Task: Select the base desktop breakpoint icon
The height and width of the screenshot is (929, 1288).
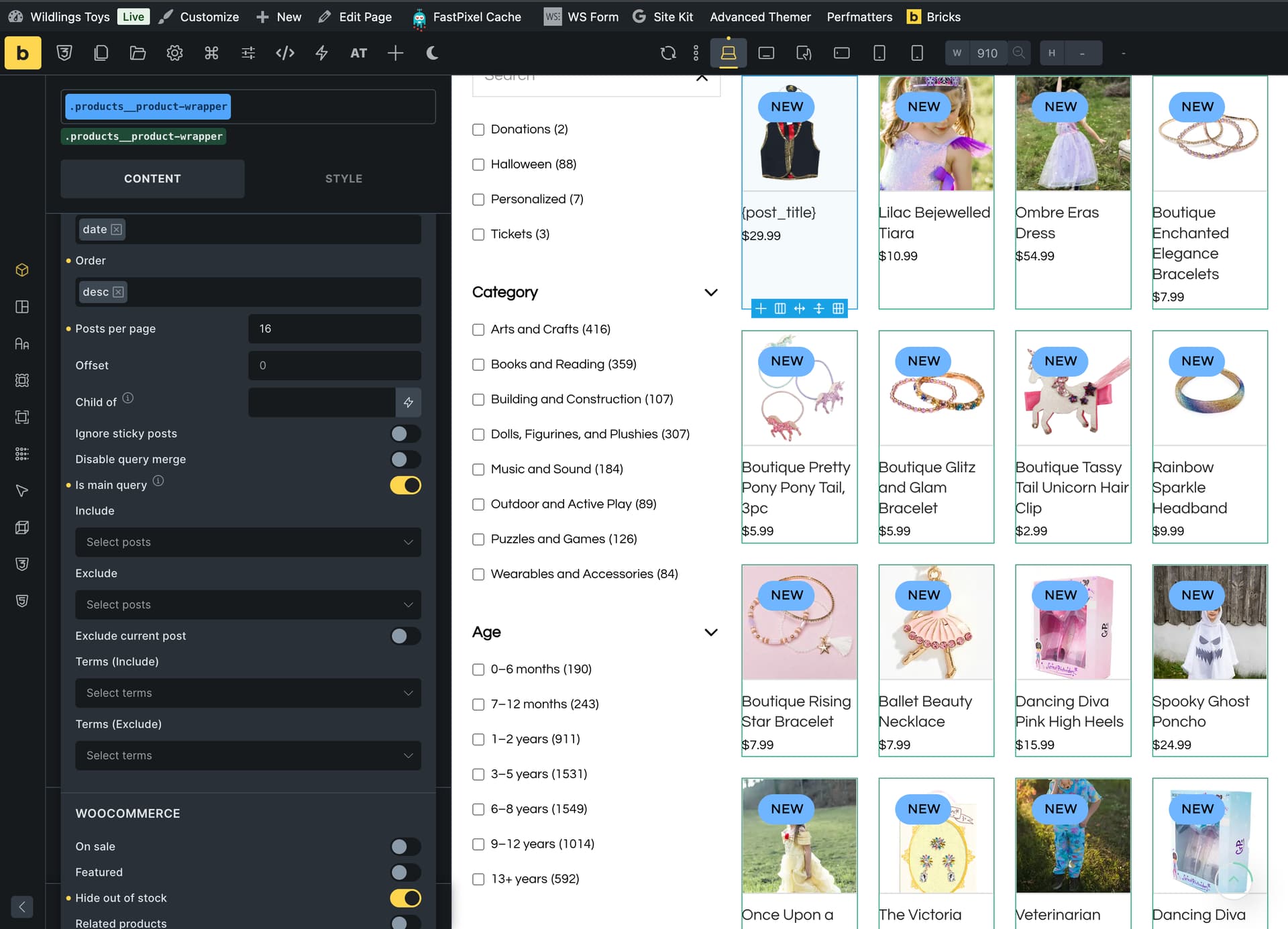Action: pyautogui.click(x=729, y=53)
